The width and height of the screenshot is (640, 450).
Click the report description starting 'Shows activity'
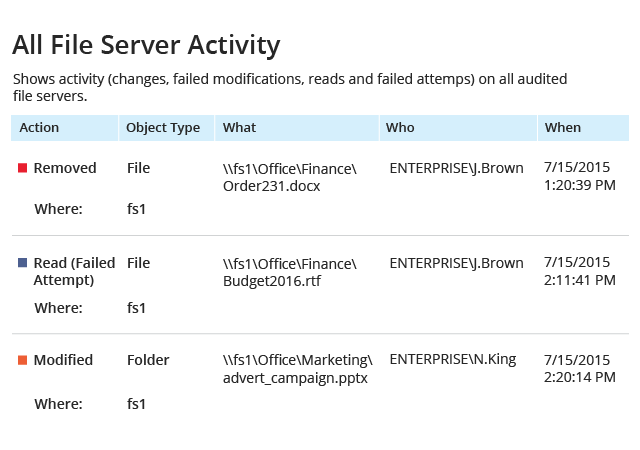pyautogui.click(x=290, y=87)
